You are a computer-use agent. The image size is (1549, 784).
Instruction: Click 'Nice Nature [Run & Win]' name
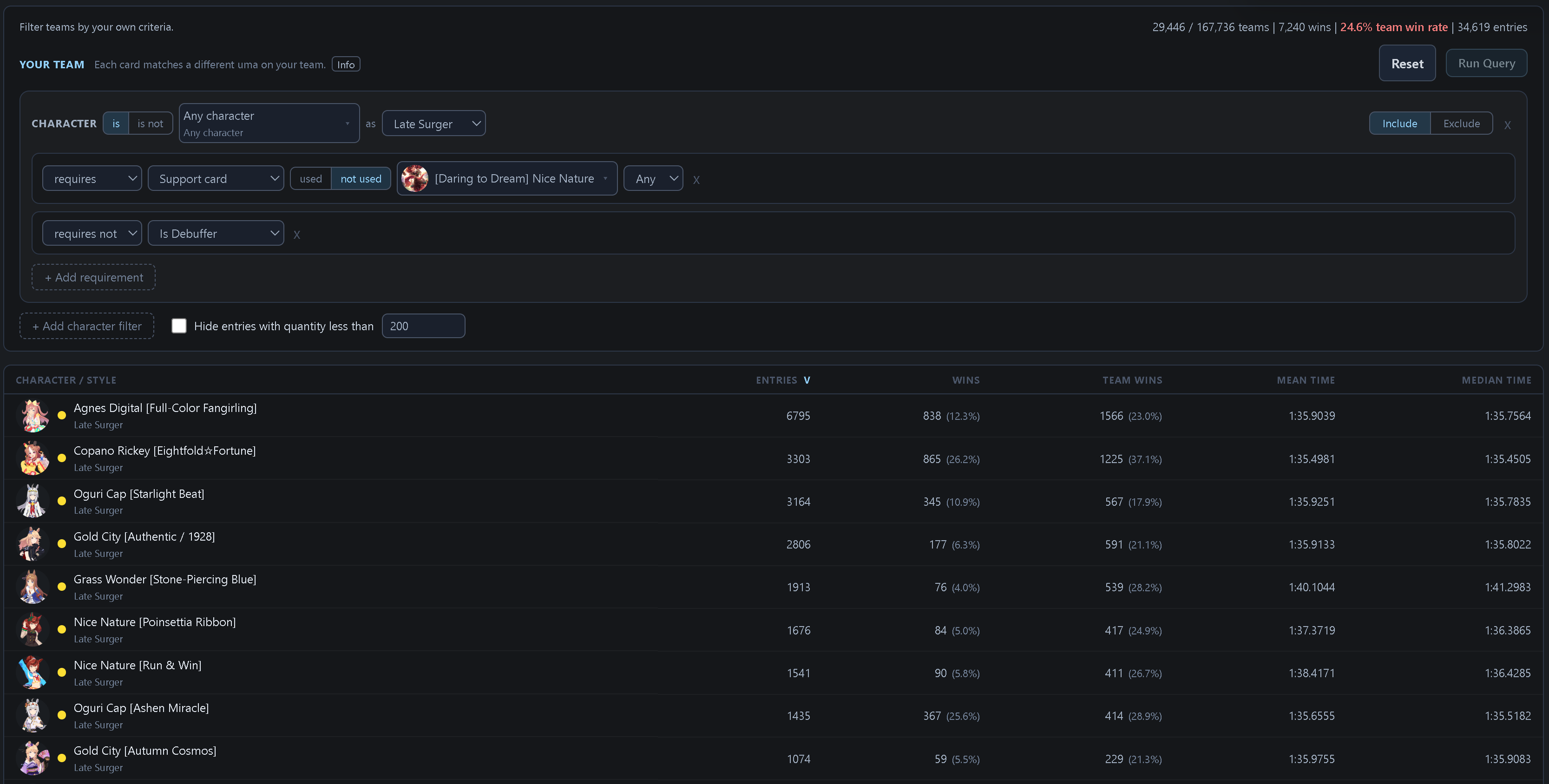tap(138, 665)
